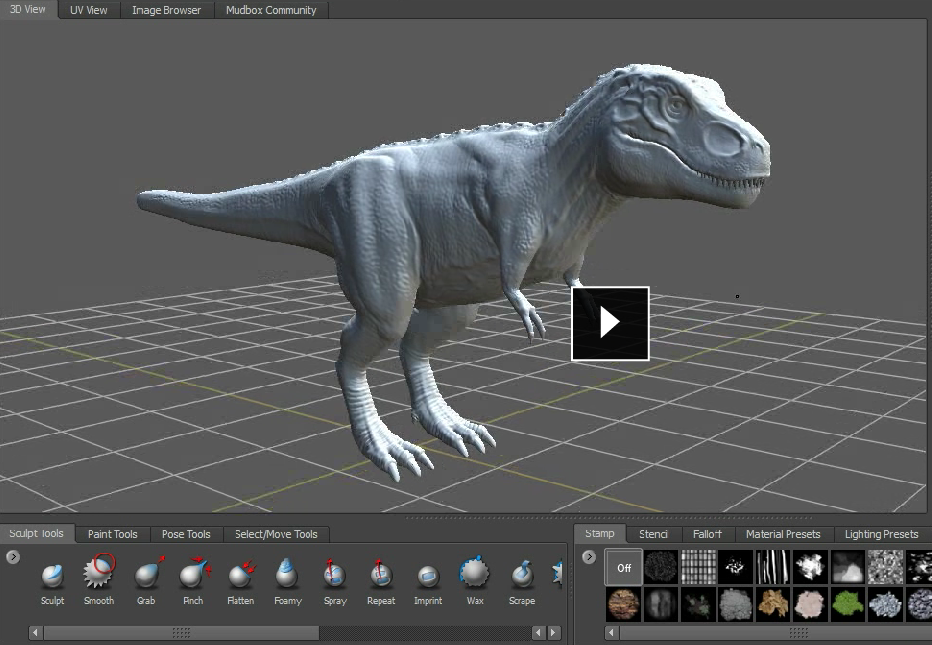The image size is (932, 645).
Task: Expand the sculpt tools tray options arrow
Action: [13, 557]
